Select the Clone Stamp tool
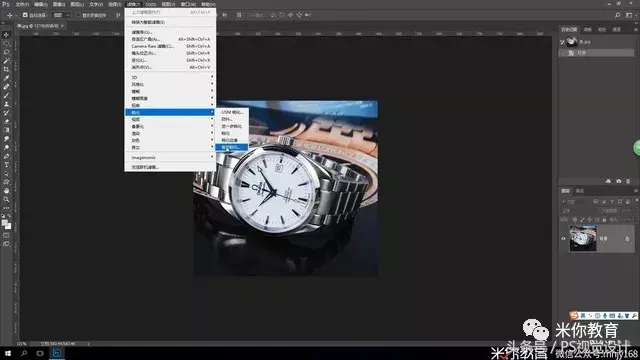Screen dimensions: 640x360 [6, 104]
